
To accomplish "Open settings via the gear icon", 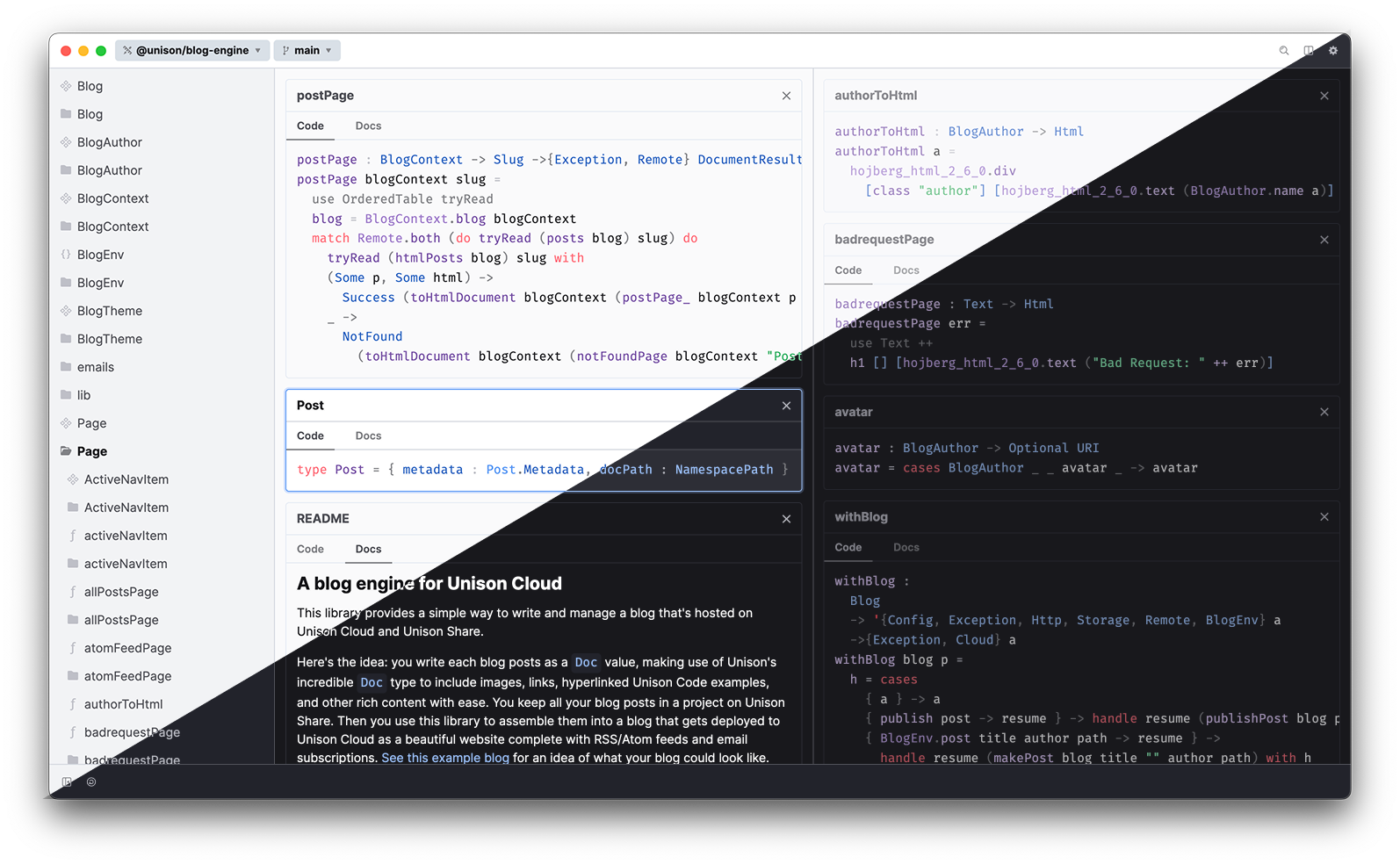I will pyautogui.click(x=1333, y=51).
